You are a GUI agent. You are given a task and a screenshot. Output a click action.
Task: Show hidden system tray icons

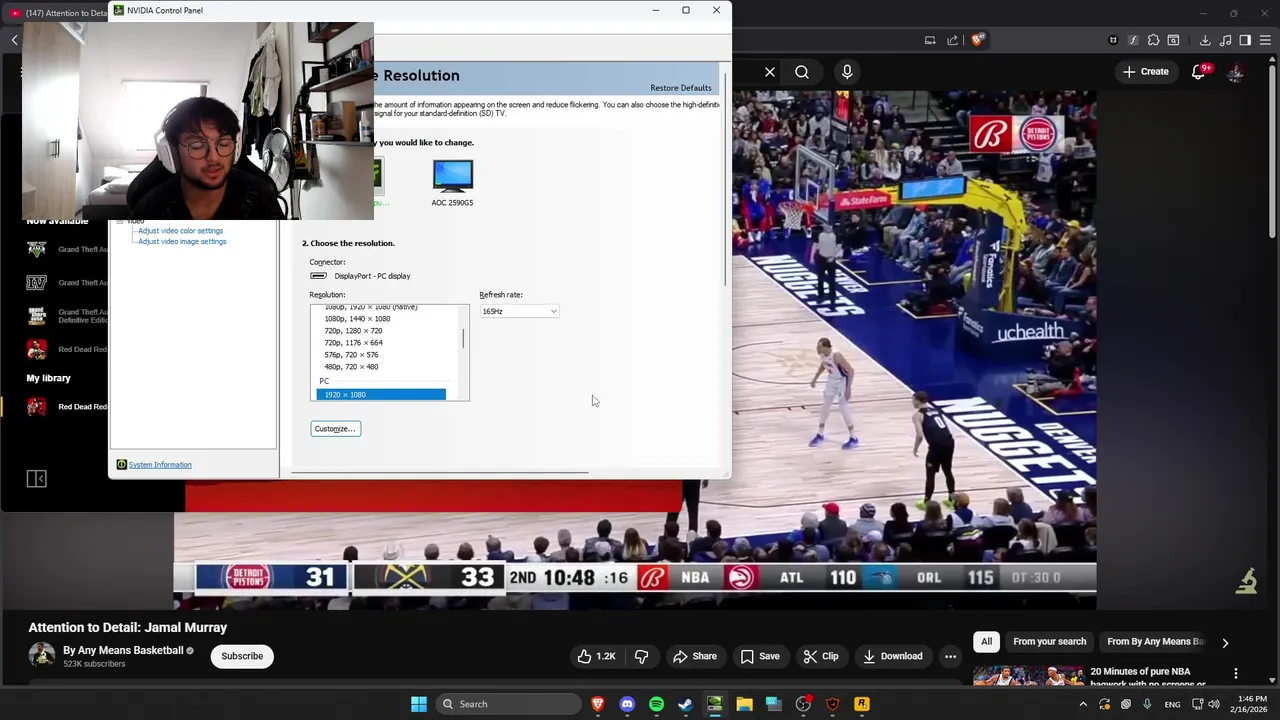pyautogui.click(x=1082, y=704)
